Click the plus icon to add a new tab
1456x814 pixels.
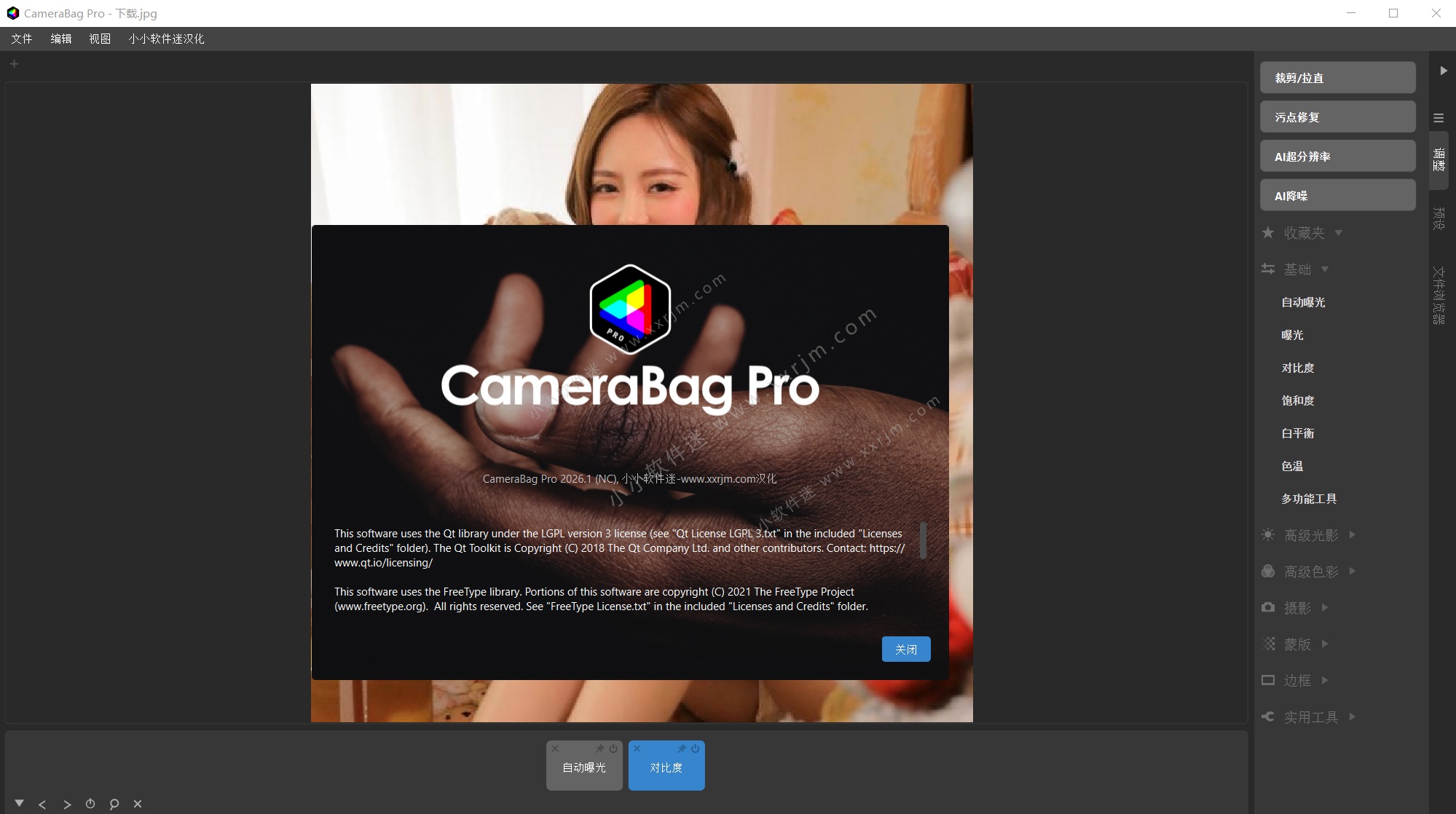point(13,63)
